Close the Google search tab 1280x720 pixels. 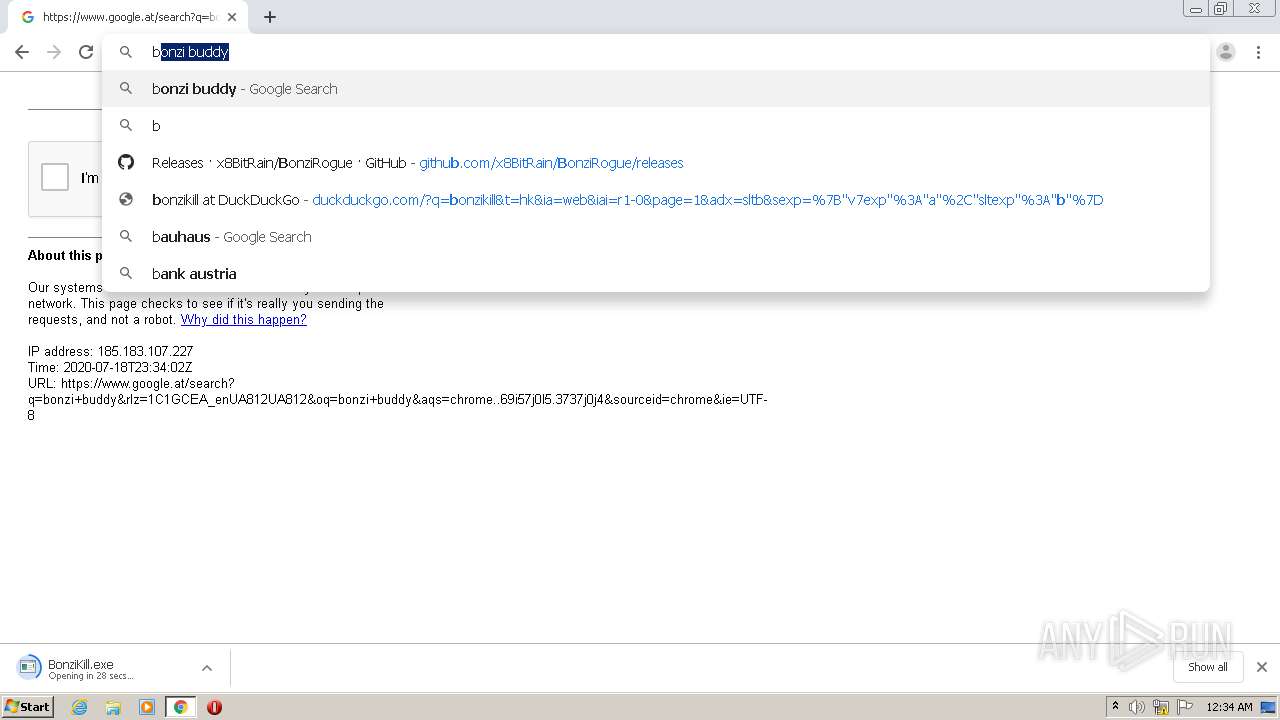click(232, 17)
